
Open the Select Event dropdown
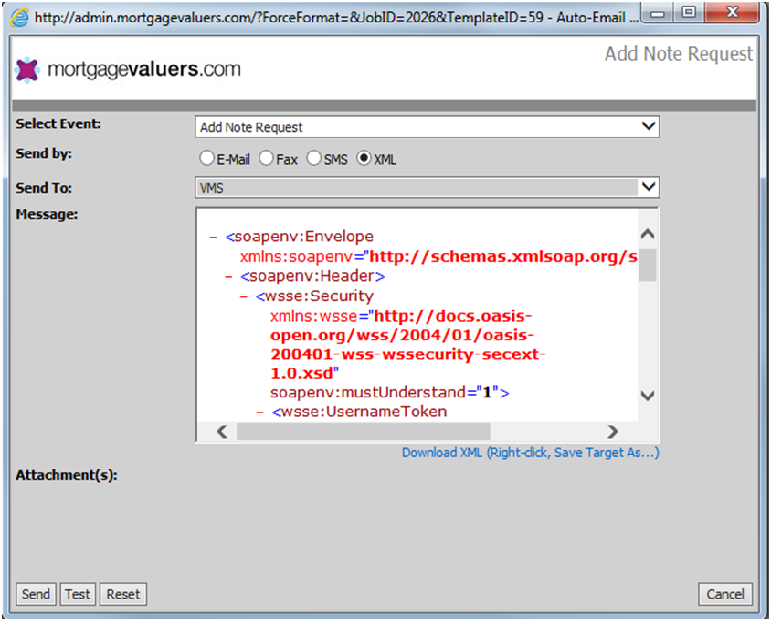point(427,127)
